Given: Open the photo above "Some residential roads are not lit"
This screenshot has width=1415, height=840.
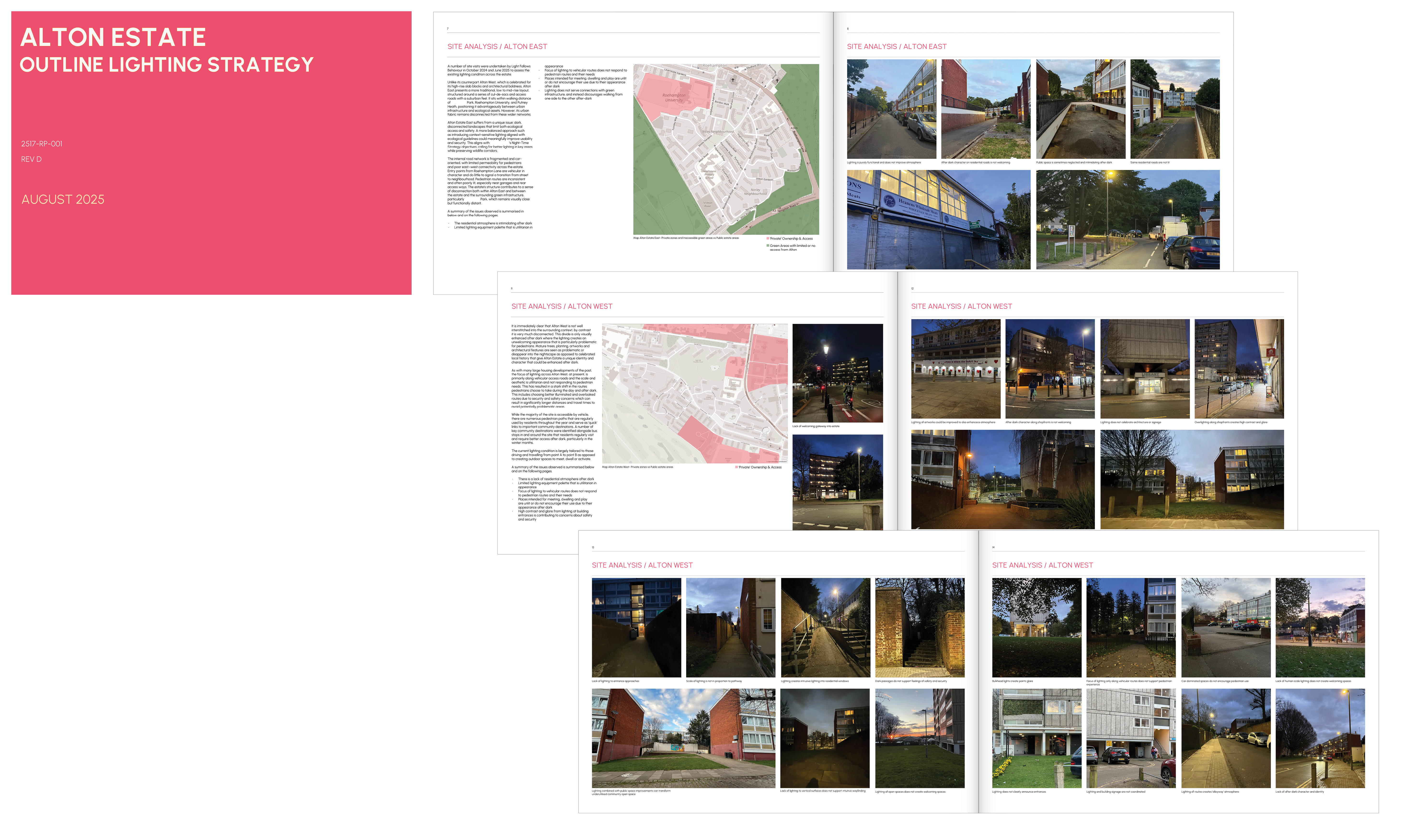Looking at the screenshot, I should coord(1175,109).
